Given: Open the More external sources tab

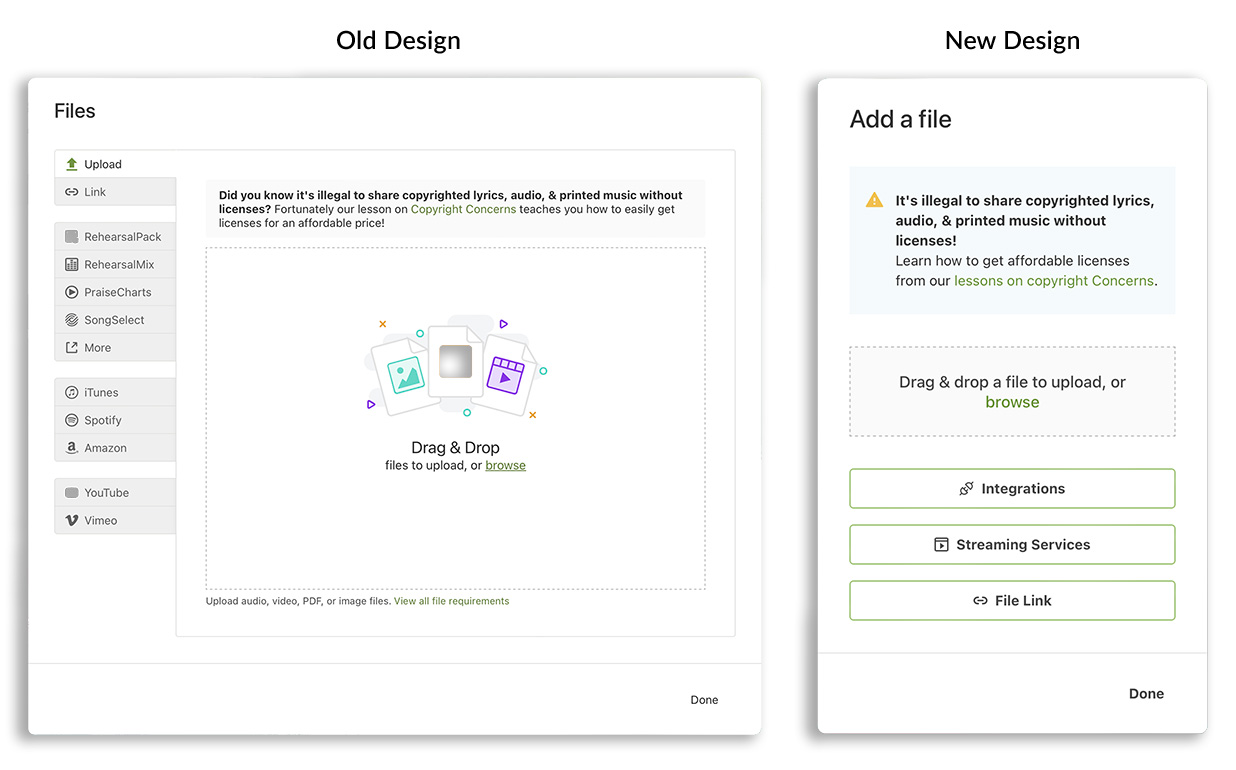Looking at the screenshot, I should click(97, 348).
